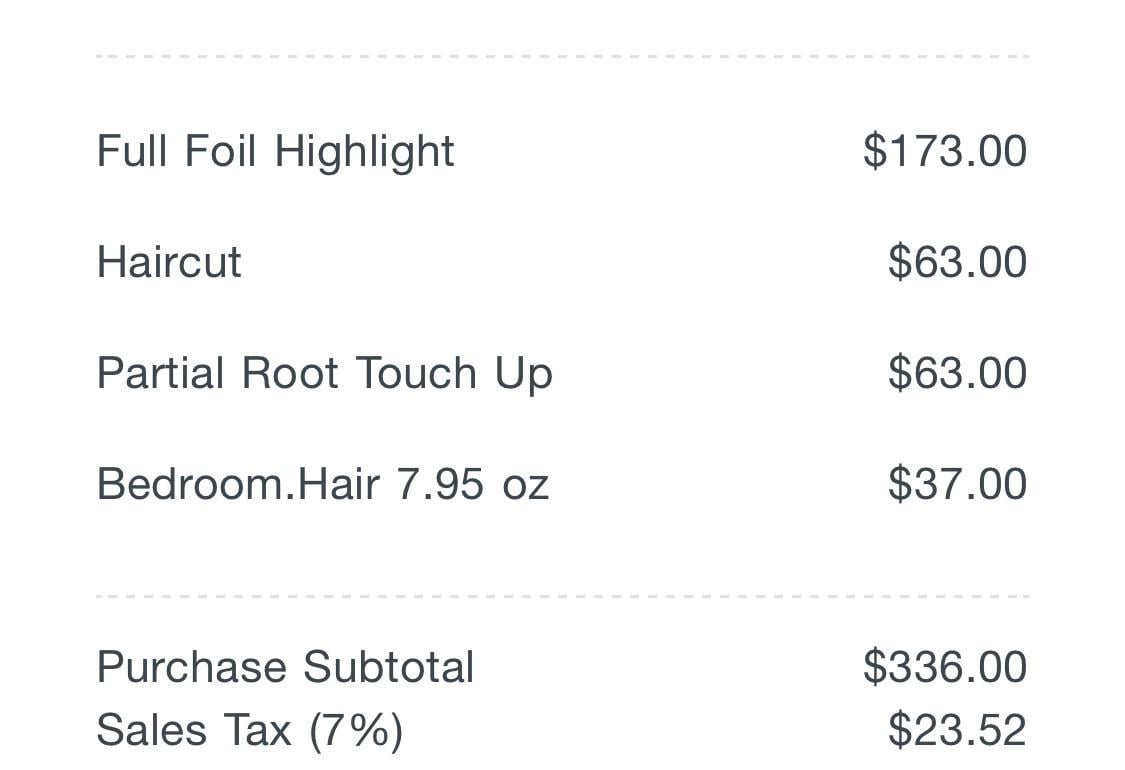Click the word Highlight in first item

(364, 152)
